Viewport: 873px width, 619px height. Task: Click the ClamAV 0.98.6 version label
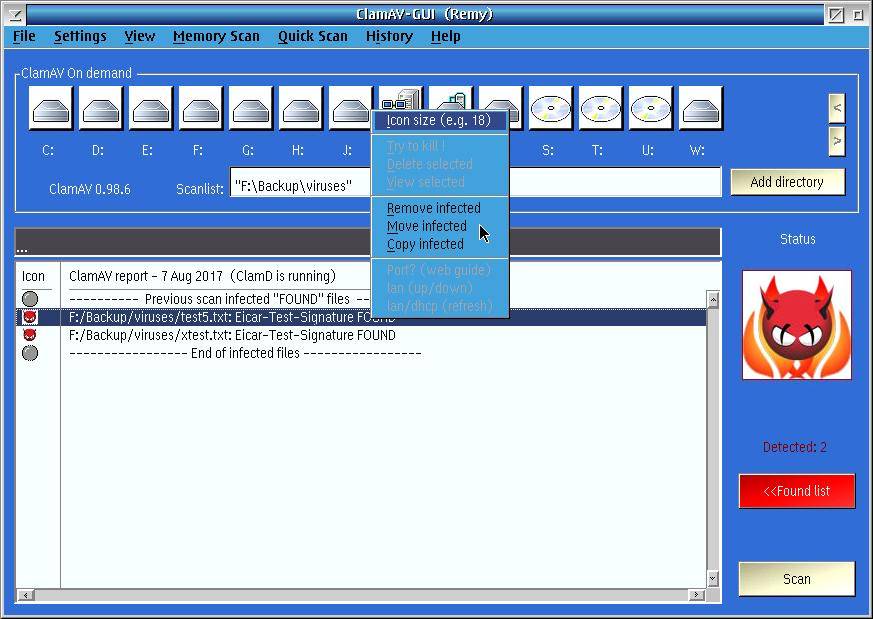click(90, 189)
